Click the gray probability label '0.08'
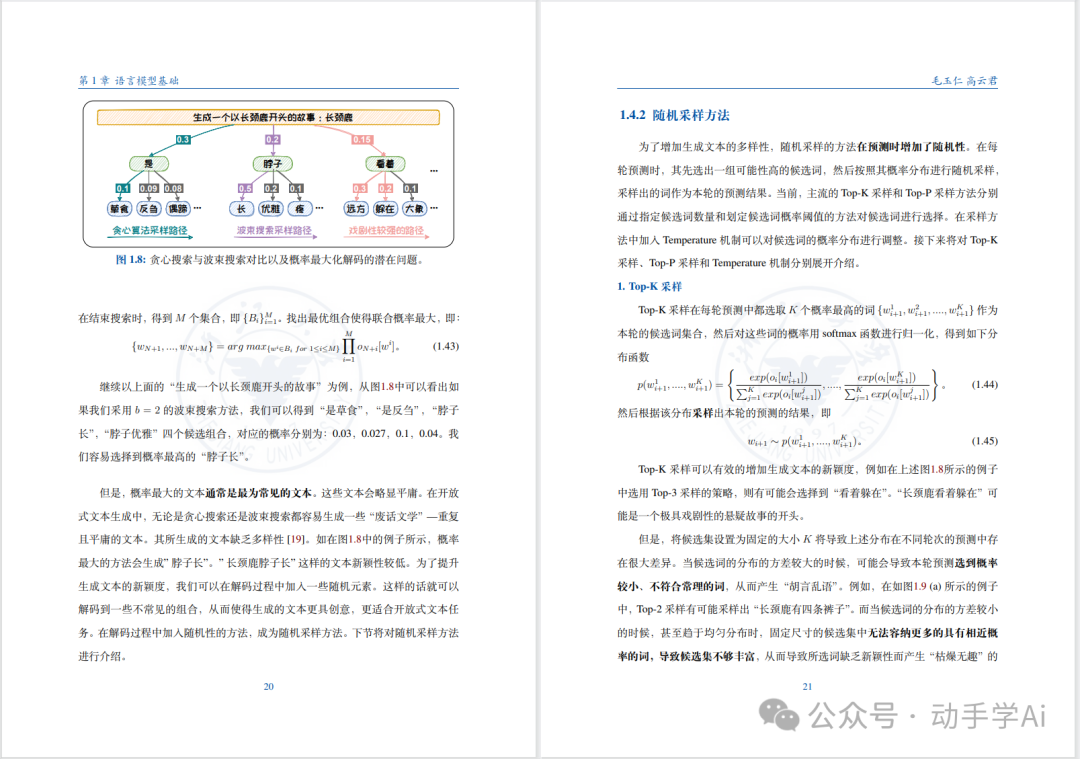Image resolution: width=1080 pixels, height=759 pixels. [174, 188]
